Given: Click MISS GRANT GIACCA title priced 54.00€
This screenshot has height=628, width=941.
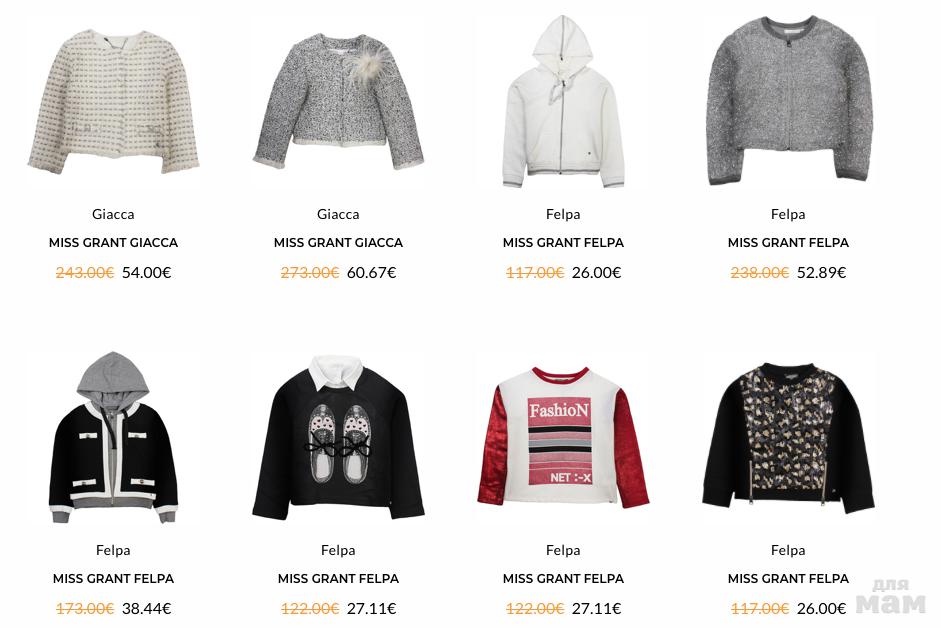Looking at the screenshot, I should point(113,243).
